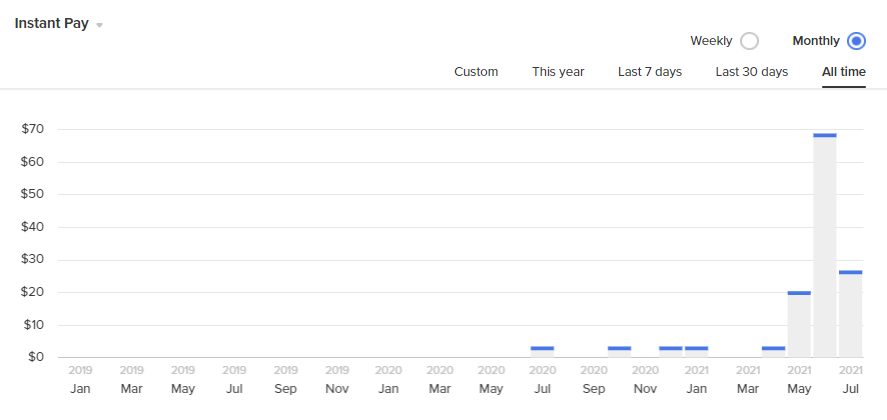
Task: Click the April 2021 bar marker
Action: point(773,349)
